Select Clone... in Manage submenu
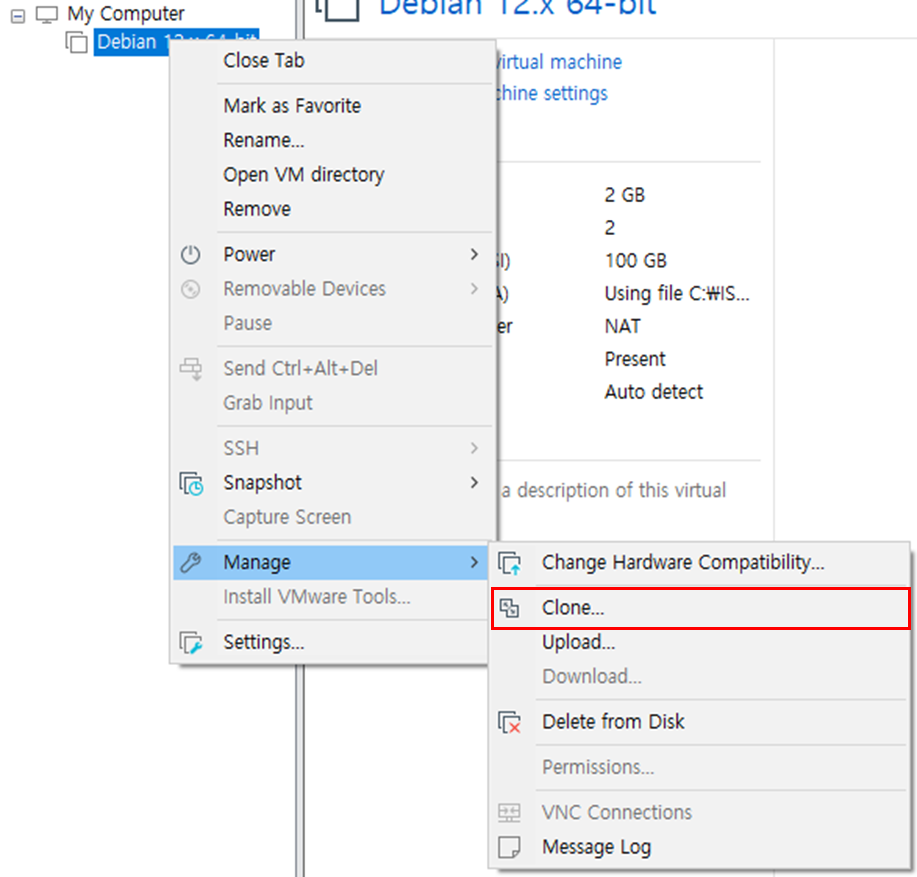 click(700, 608)
